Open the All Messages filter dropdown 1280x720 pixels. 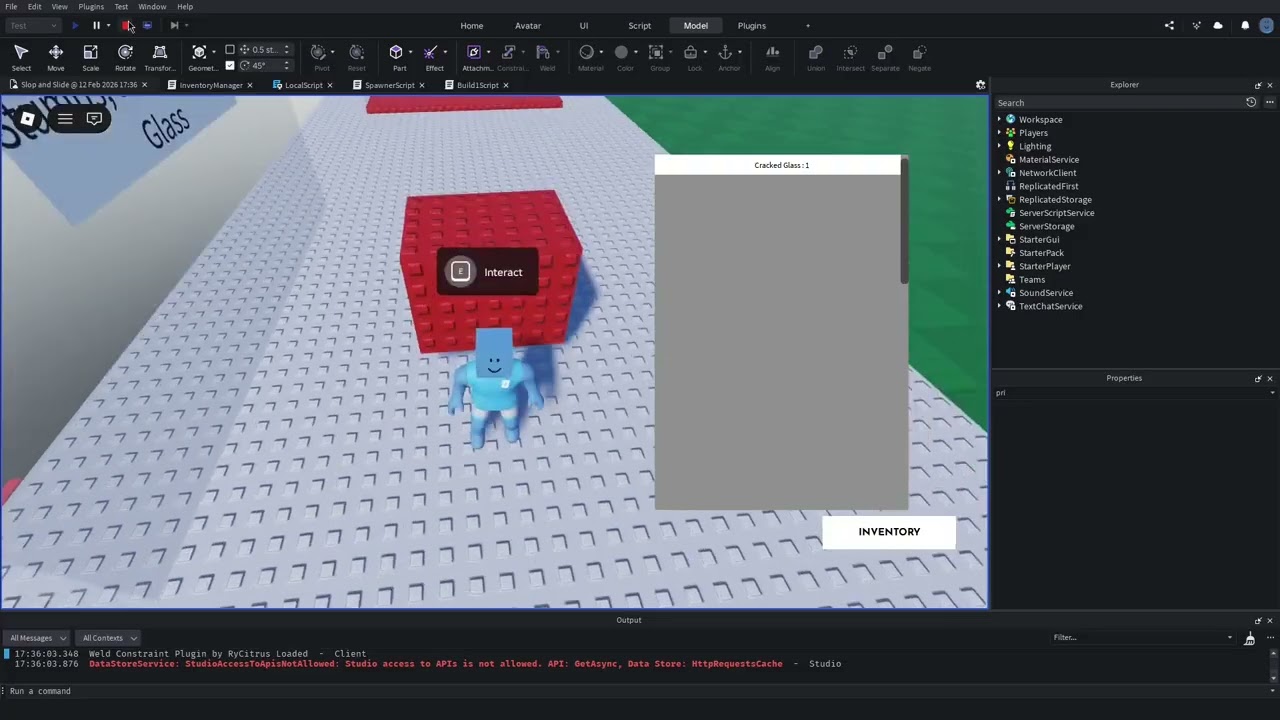[x=38, y=638]
